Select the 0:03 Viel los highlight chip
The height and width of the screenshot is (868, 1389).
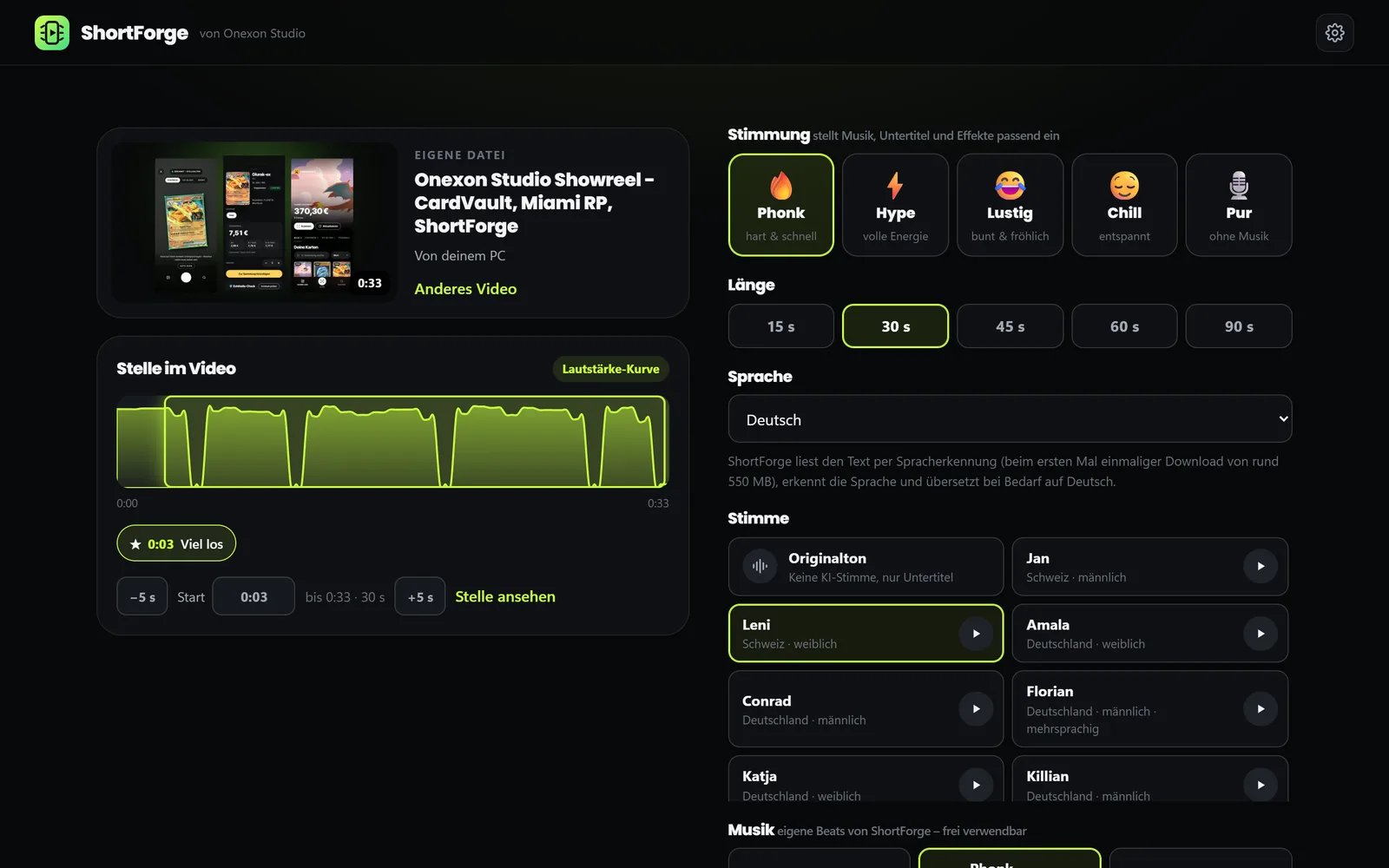coord(176,543)
